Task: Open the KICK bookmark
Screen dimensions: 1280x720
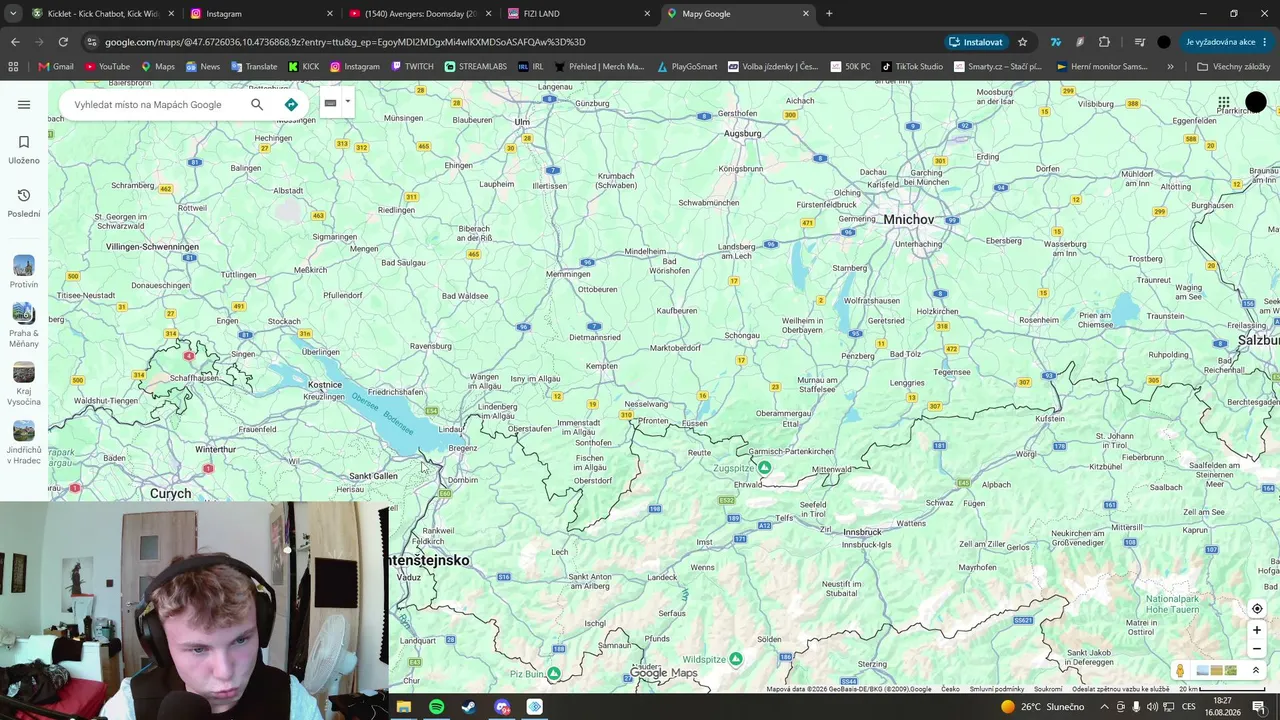Action: pyautogui.click(x=303, y=67)
